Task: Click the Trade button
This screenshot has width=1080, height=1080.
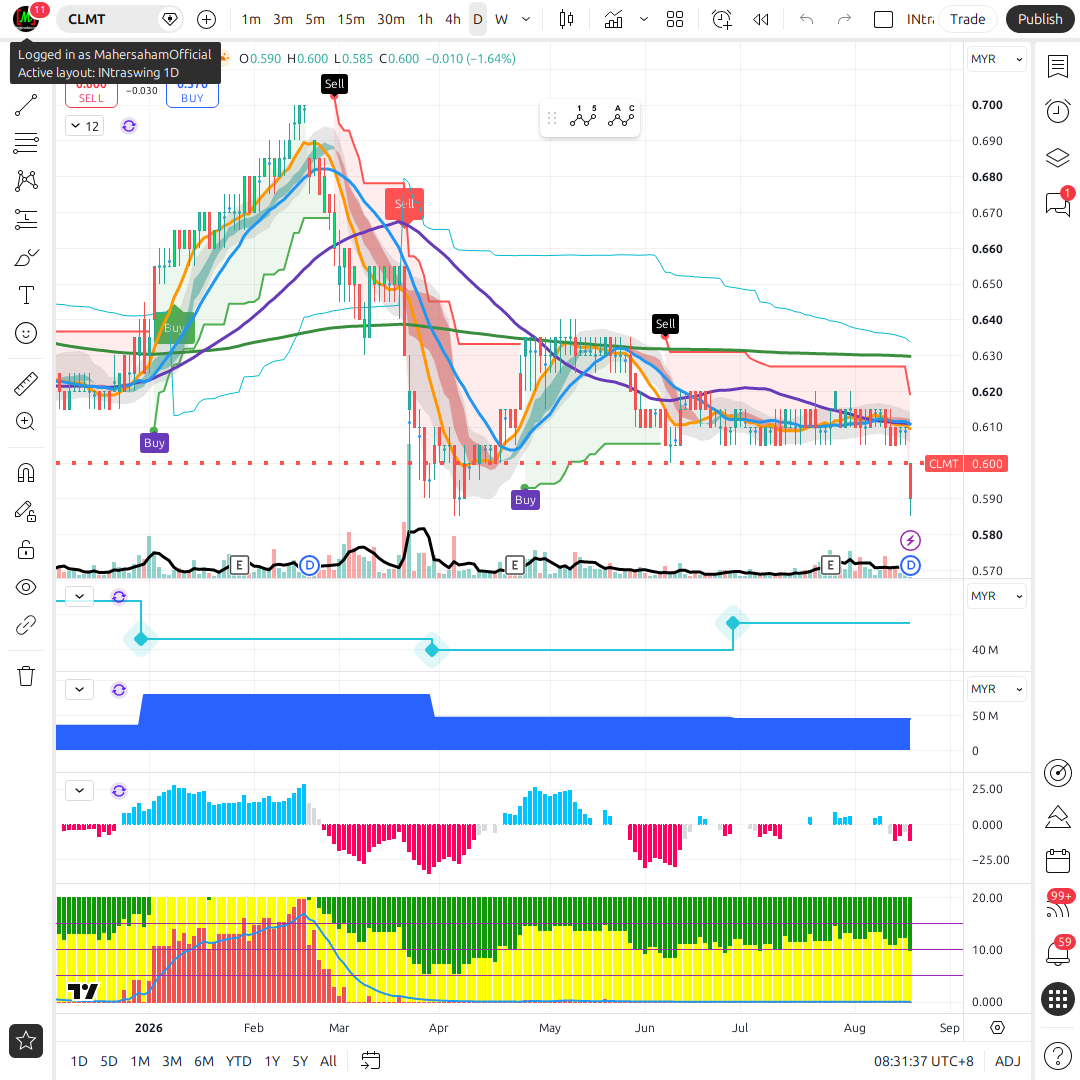Action: point(967,19)
